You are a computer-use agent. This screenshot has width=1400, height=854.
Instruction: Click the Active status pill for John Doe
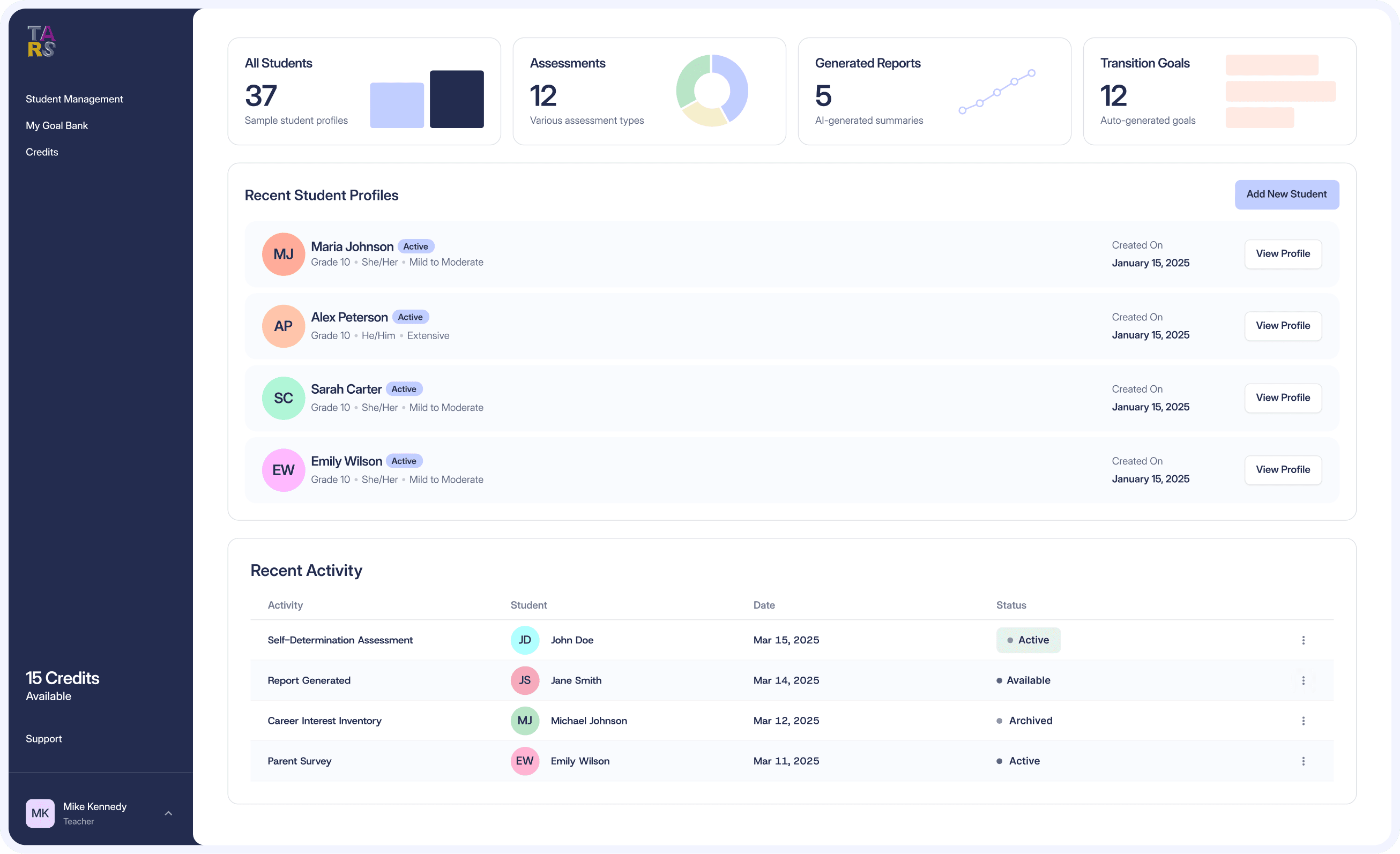point(1029,641)
